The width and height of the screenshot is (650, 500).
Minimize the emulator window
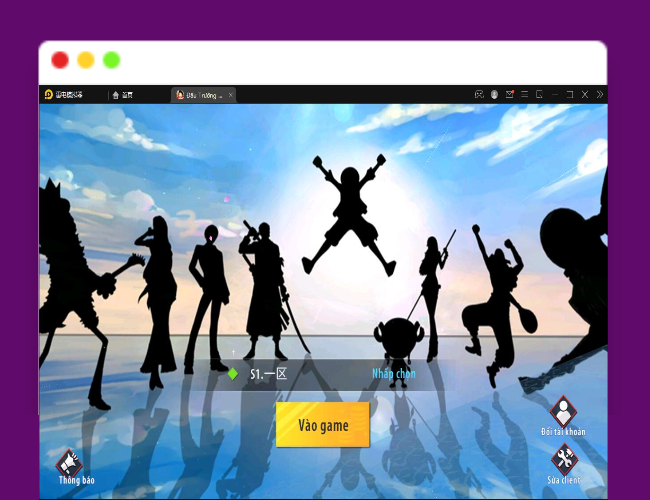(554, 95)
